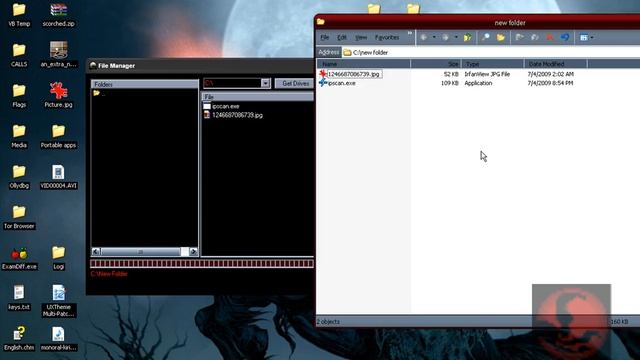Open the Tor Browser desktop folder
The width and height of the screenshot is (640, 360).
coord(19,217)
